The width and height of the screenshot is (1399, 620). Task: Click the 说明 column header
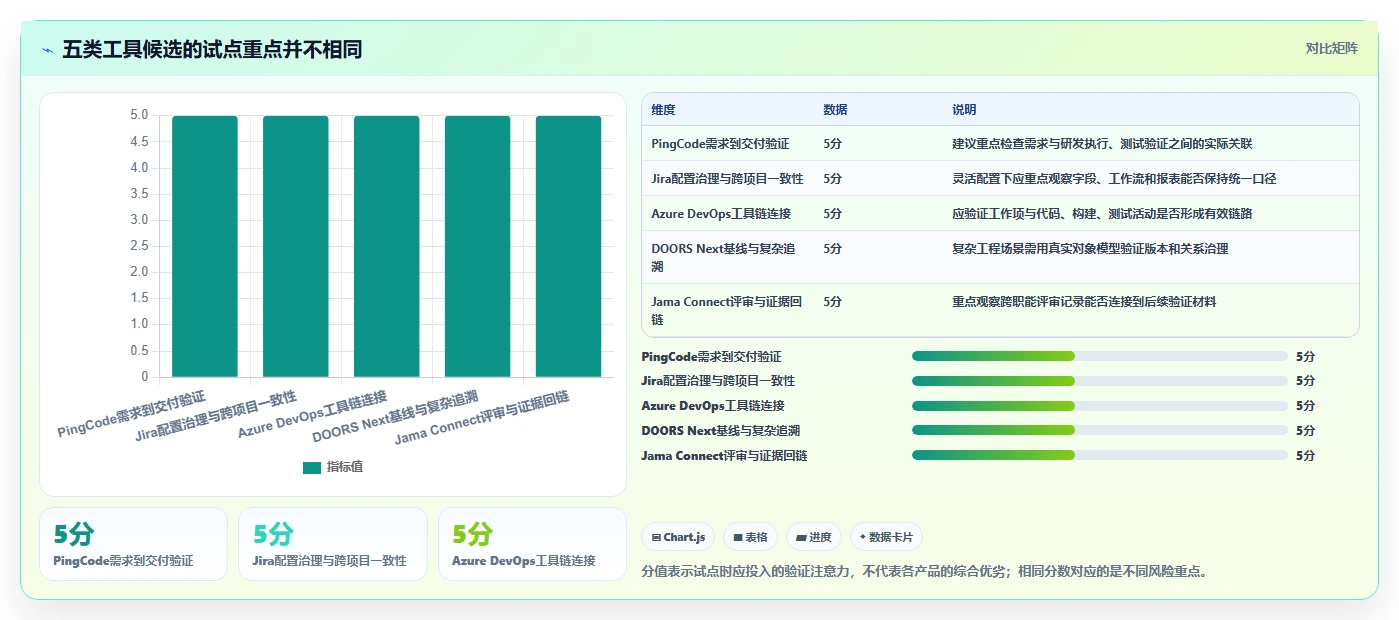(964, 110)
